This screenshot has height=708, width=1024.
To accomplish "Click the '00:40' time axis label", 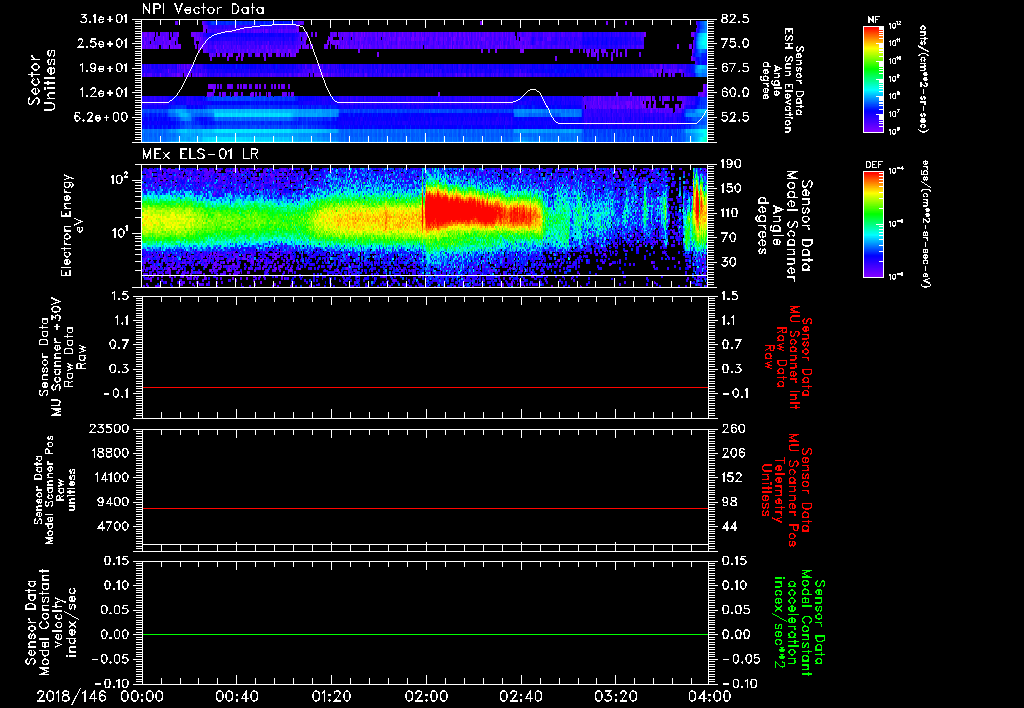I will 236,697.
